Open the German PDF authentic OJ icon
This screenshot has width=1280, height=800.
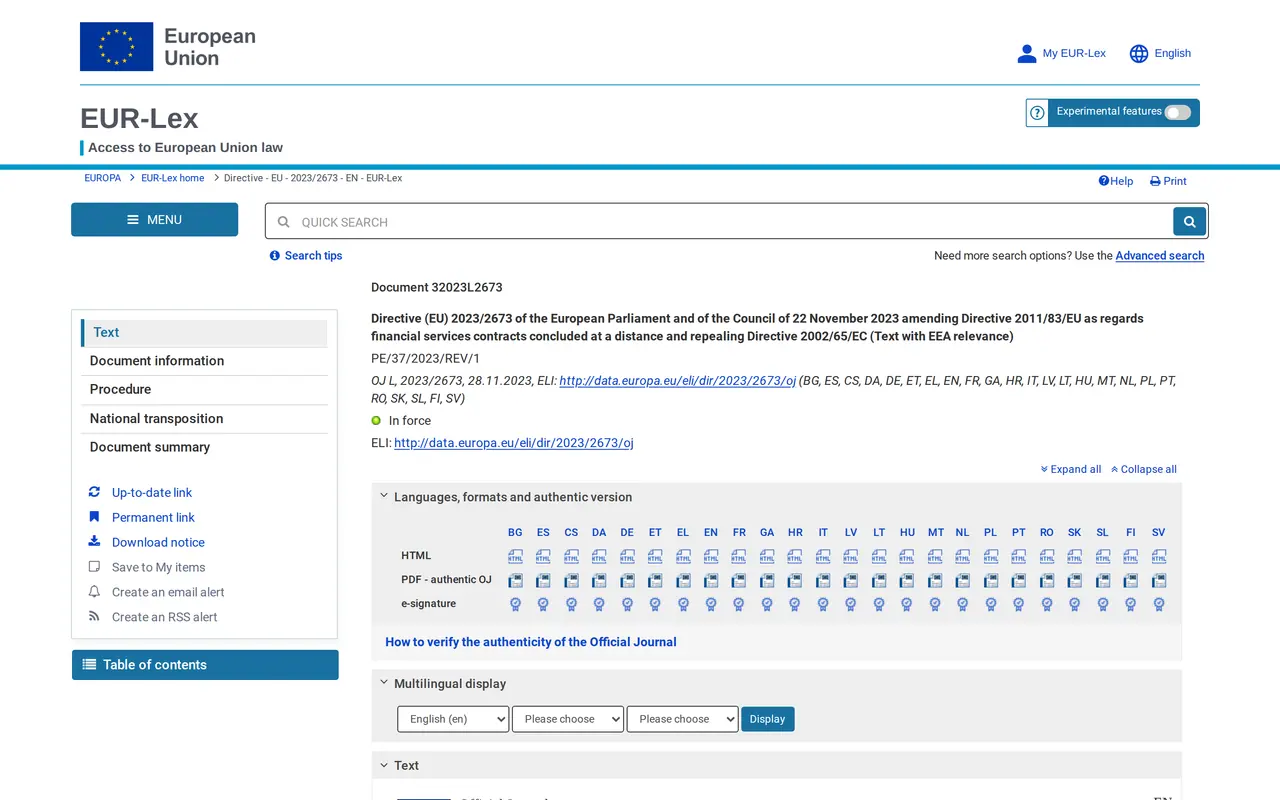click(627, 580)
